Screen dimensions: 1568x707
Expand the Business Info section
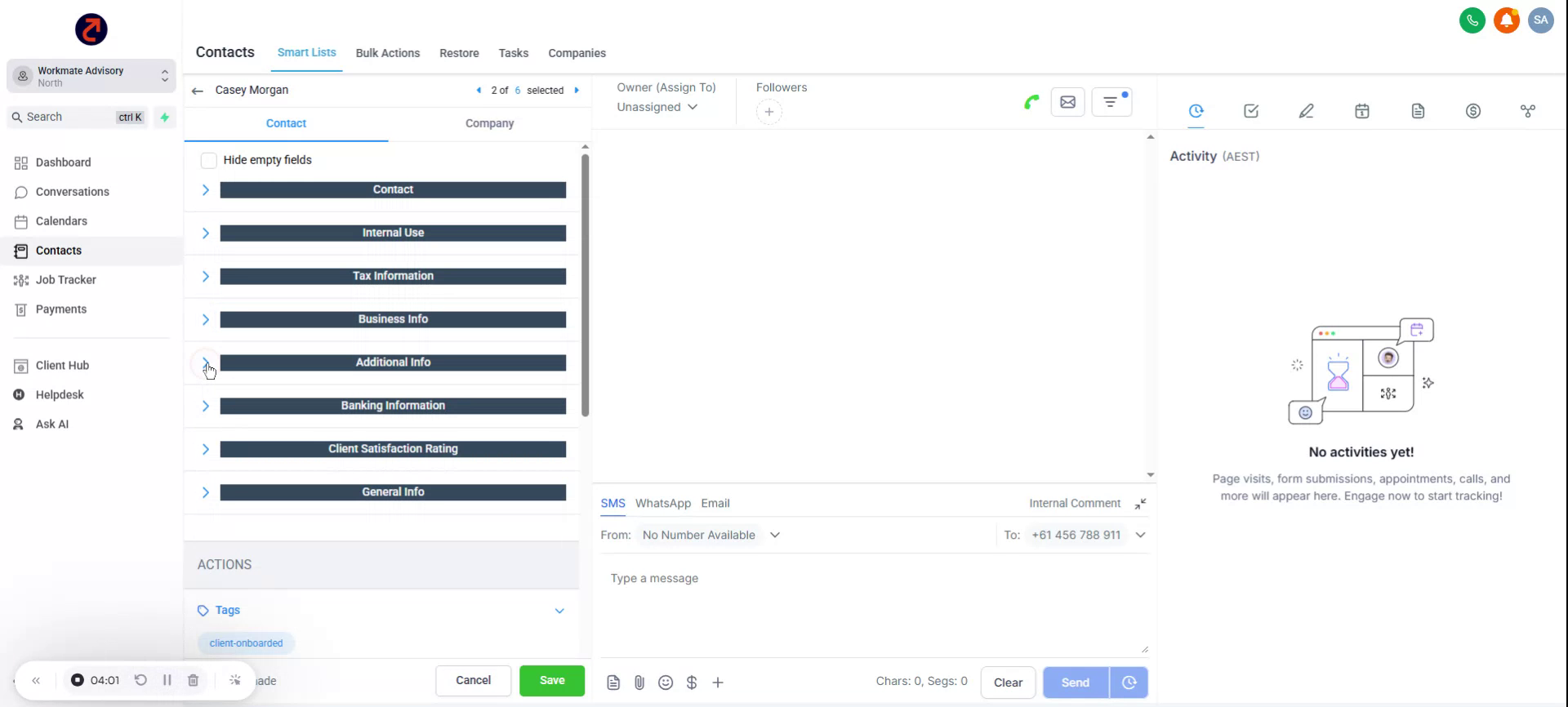point(206,320)
